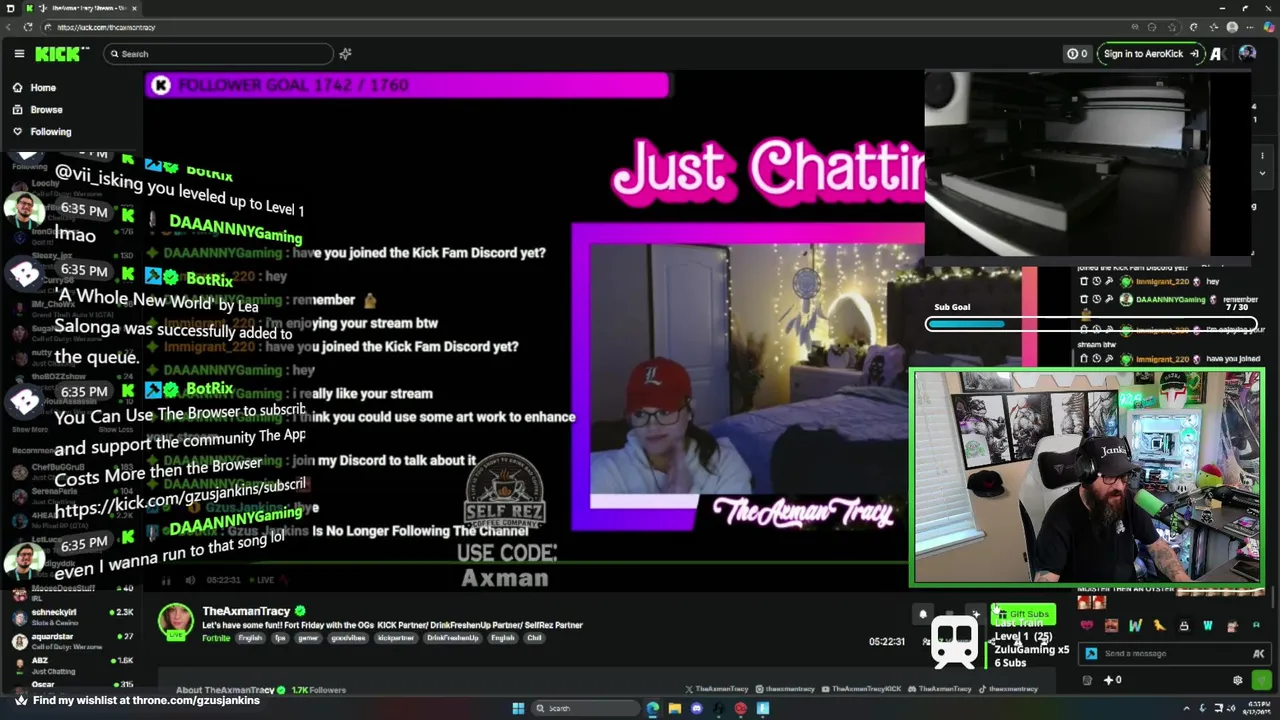Click Sub Goal progress bar
The image size is (1280, 720).
tap(1091, 324)
